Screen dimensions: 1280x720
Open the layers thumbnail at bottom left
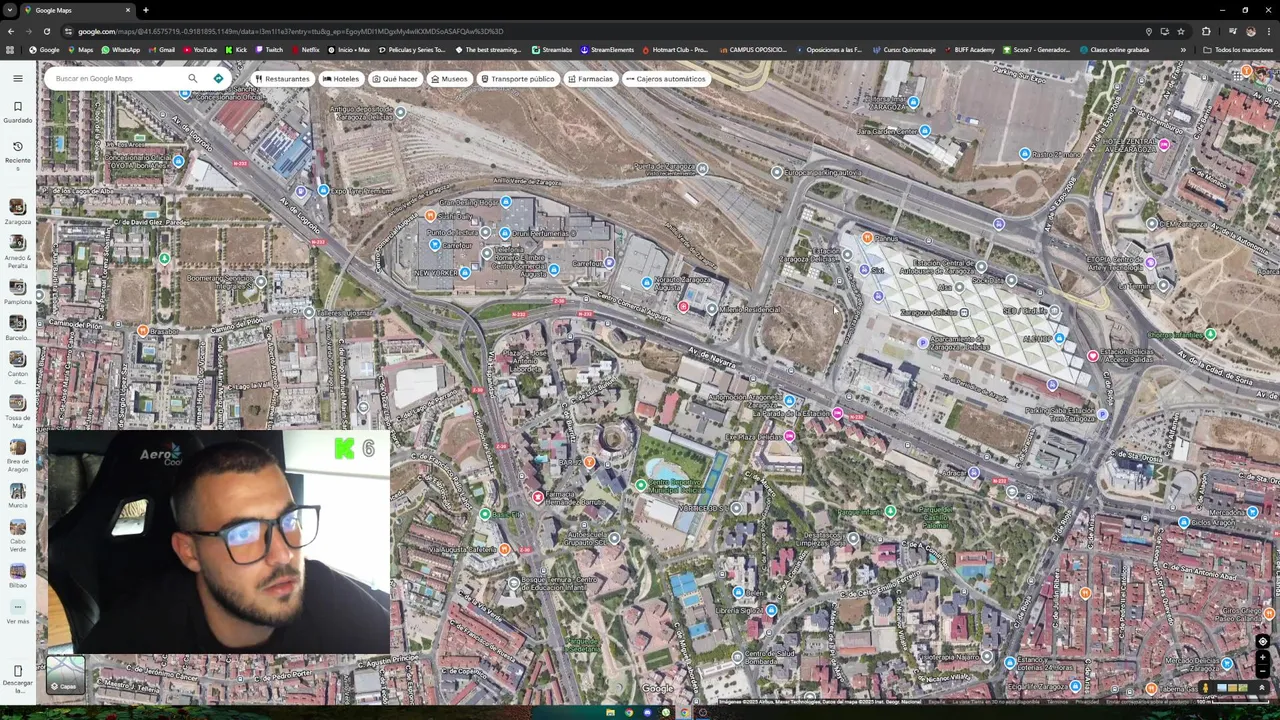click(x=66, y=675)
